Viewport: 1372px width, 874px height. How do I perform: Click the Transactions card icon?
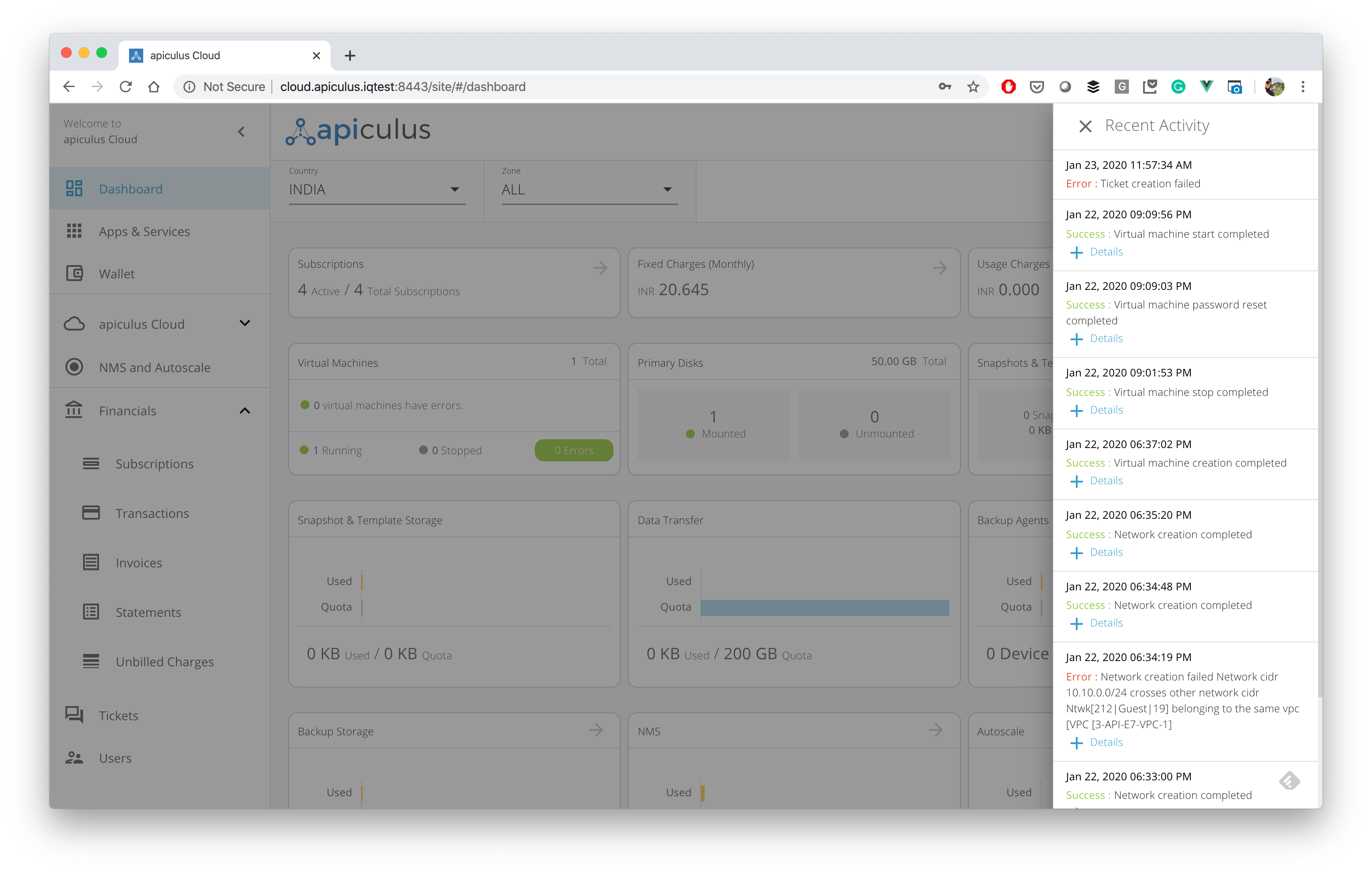coord(91,513)
